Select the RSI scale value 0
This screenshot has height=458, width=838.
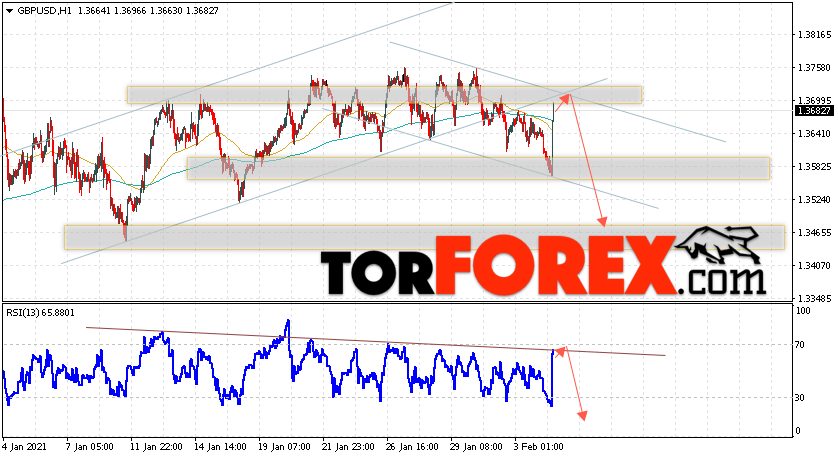coord(798,431)
